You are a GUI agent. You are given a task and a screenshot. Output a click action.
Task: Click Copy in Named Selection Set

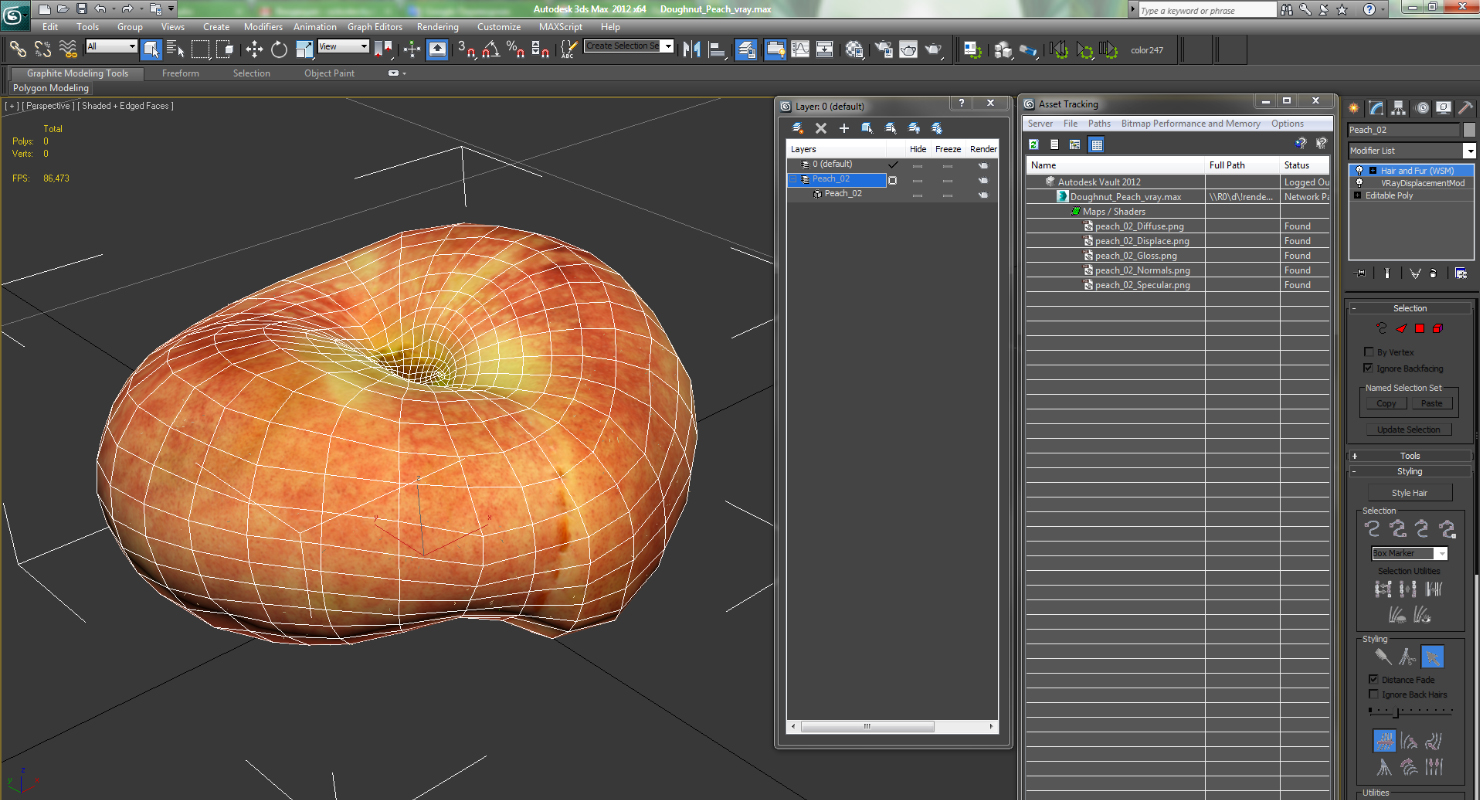(x=1386, y=403)
